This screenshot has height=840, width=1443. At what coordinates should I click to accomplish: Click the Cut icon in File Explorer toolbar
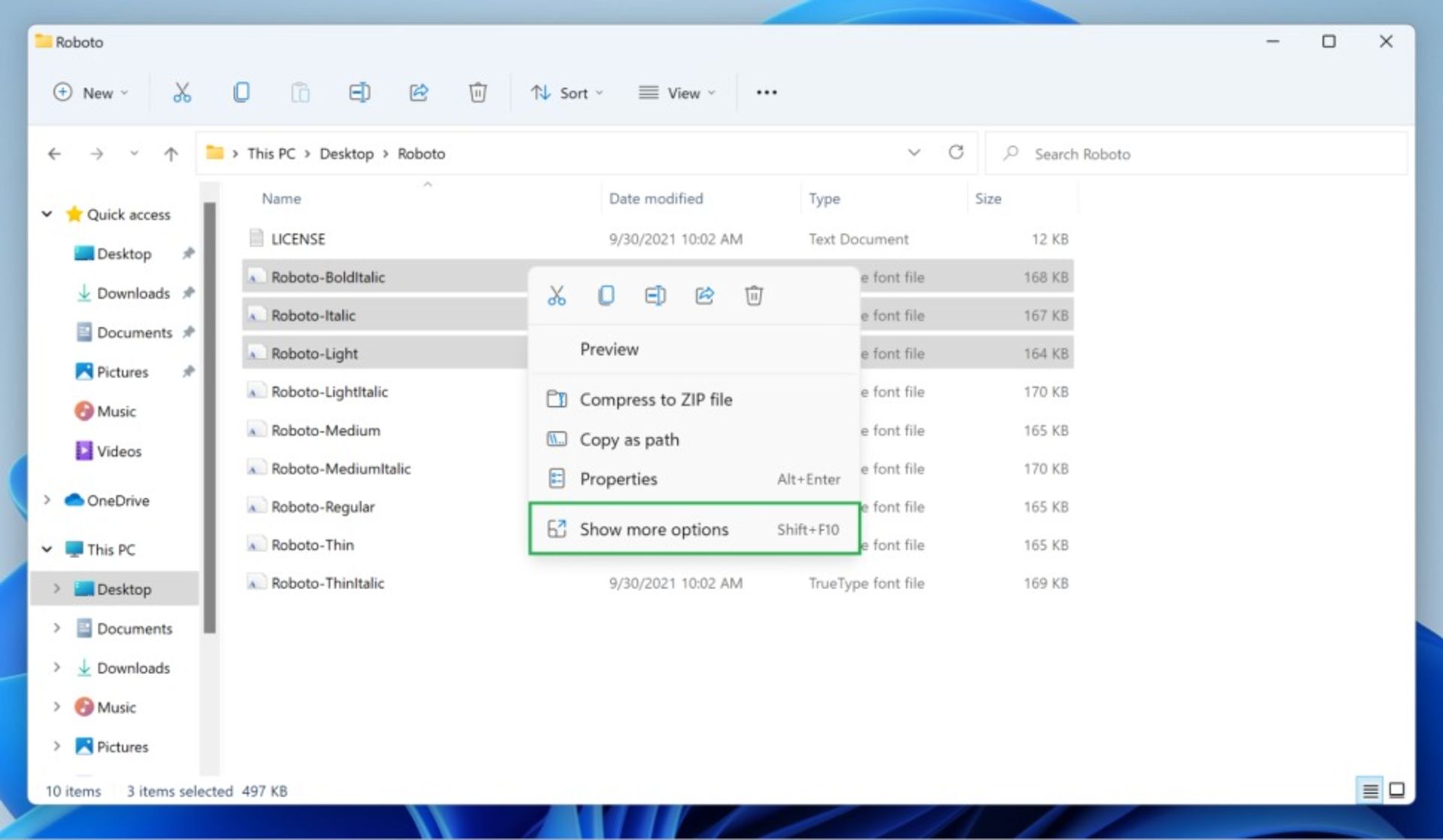click(180, 93)
